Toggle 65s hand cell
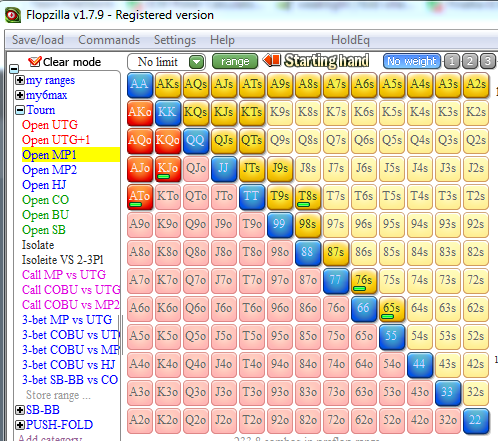Image resolution: width=498 pixels, height=441 pixels. [392, 309]
